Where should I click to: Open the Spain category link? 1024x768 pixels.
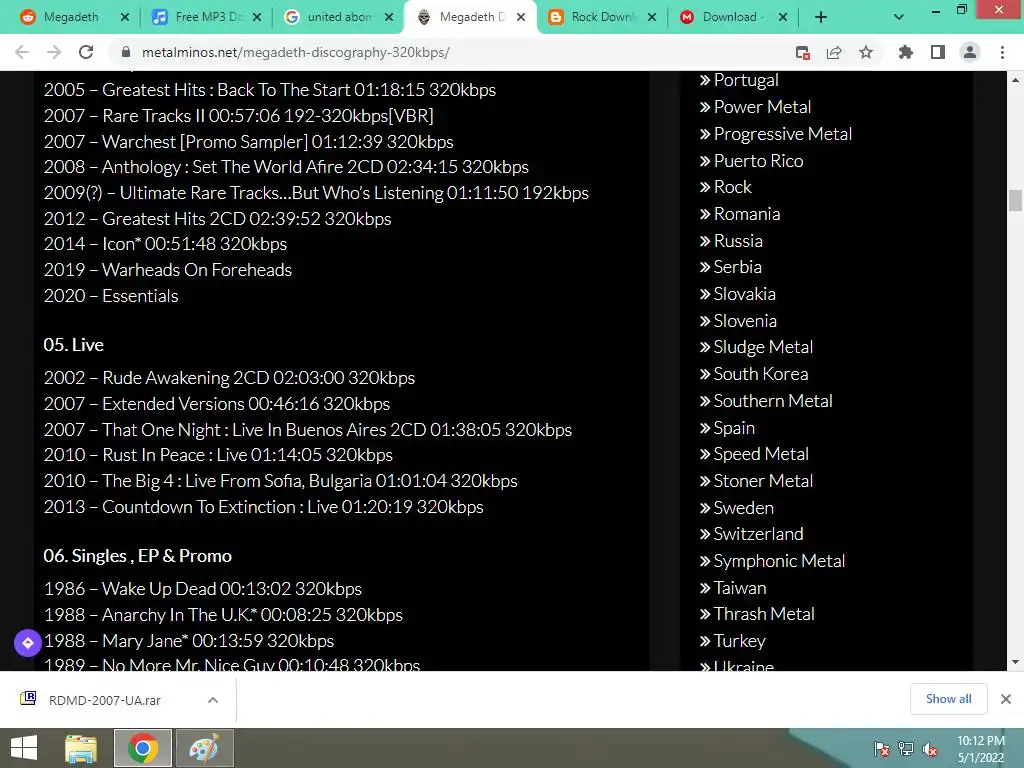point(734,428)
